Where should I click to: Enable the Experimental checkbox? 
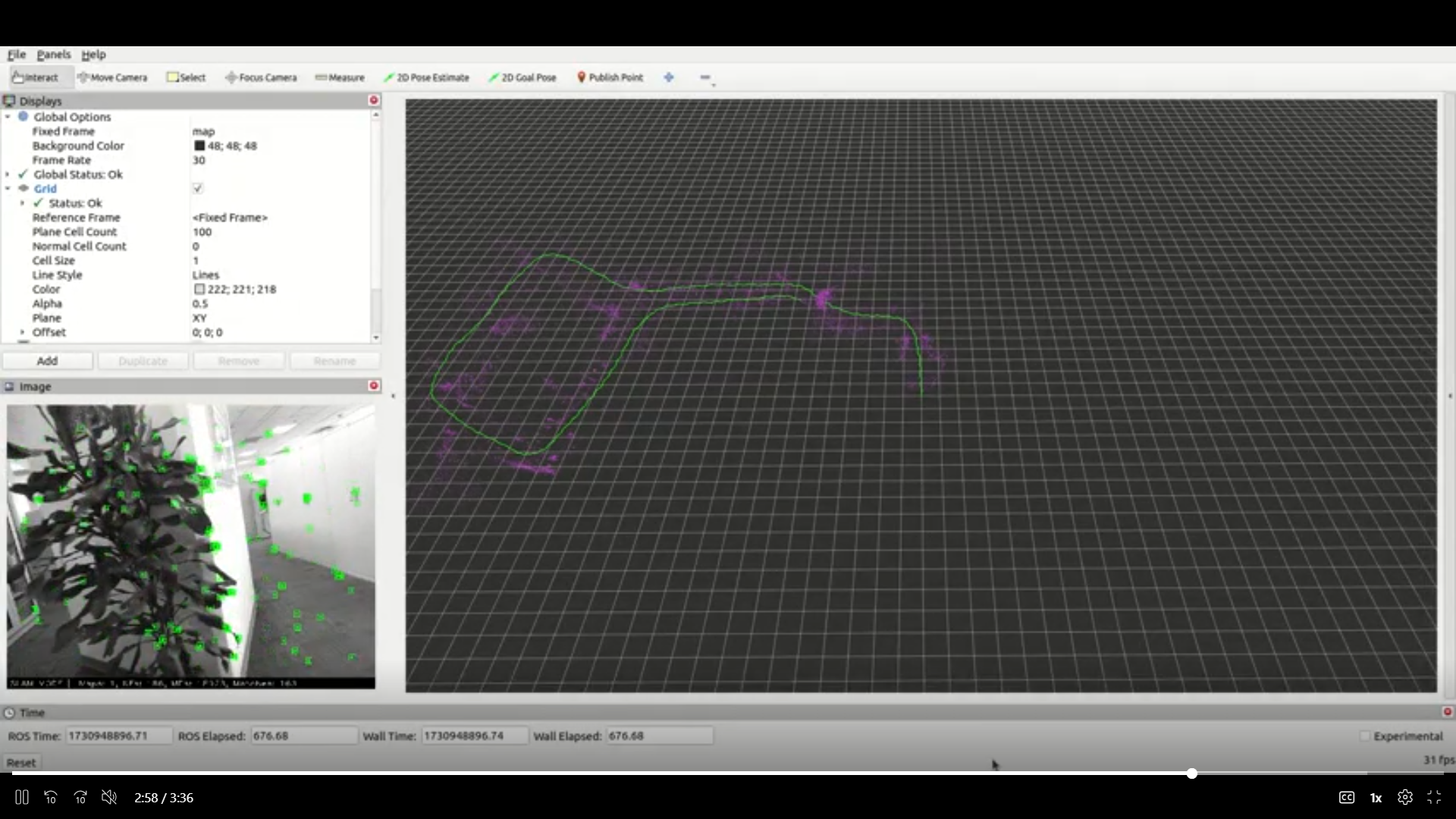click(1365, 736)
